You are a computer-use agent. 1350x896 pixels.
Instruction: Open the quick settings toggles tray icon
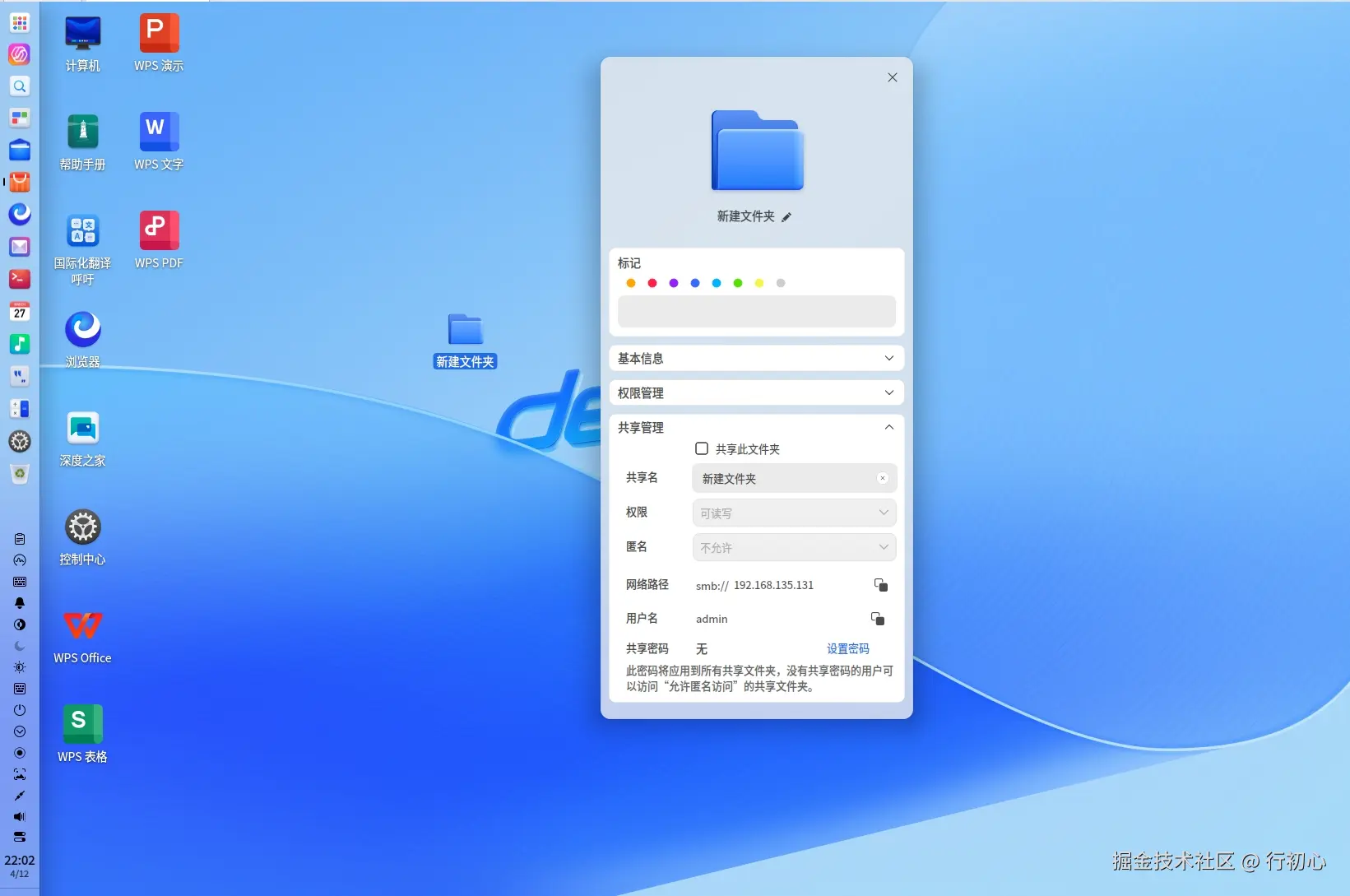click(20, 837)
